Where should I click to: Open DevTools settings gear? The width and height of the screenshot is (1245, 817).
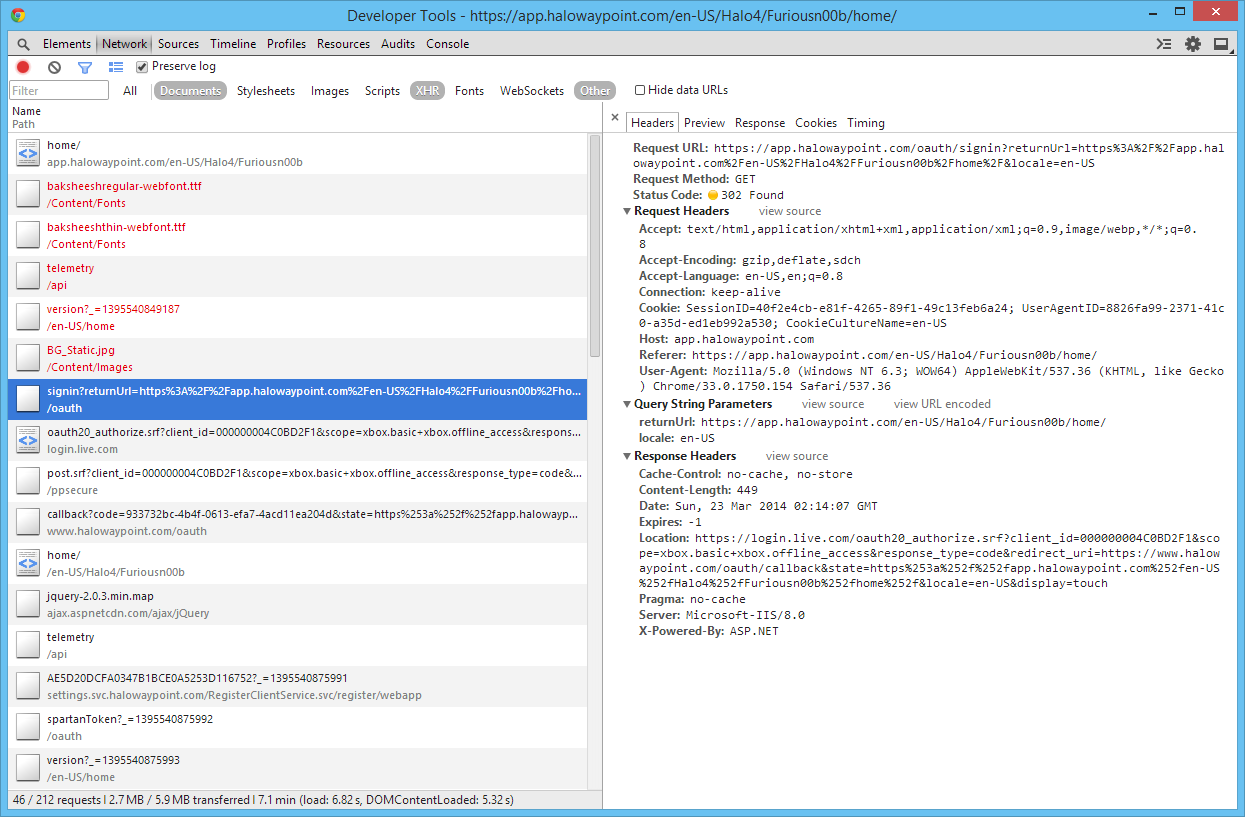click(x=1193, y=44)
